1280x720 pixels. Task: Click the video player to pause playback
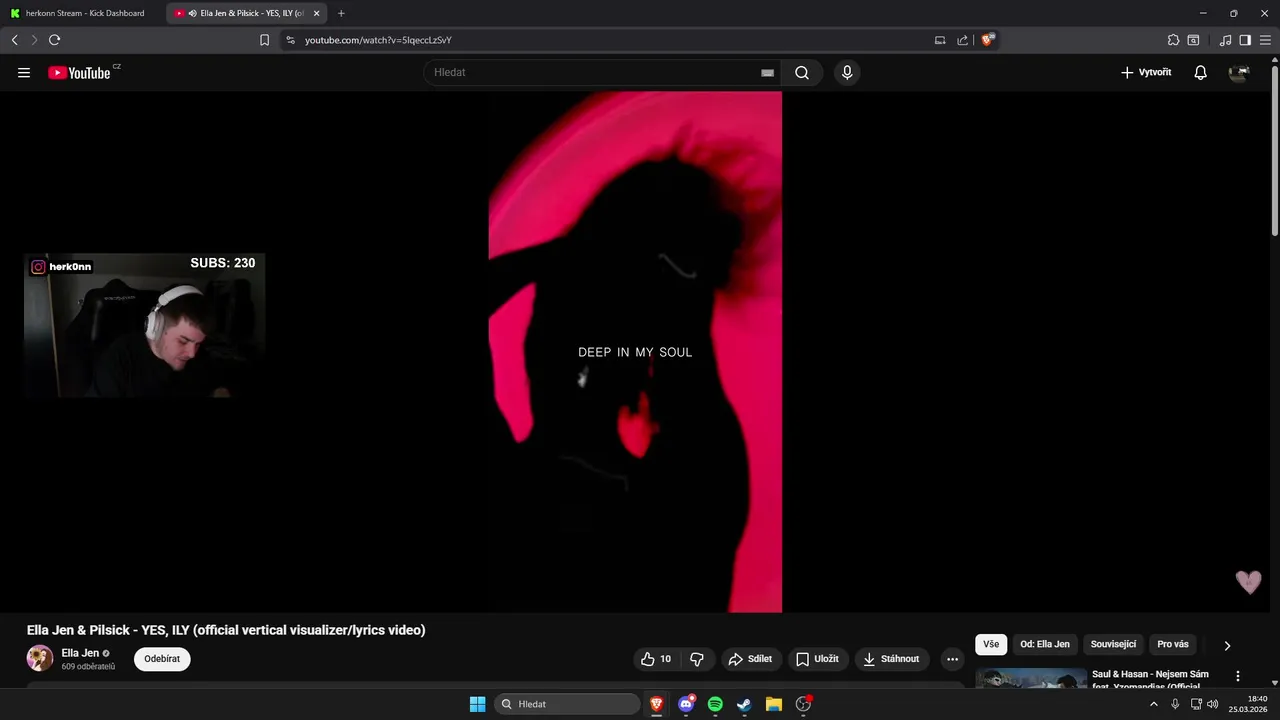[635, 352]
